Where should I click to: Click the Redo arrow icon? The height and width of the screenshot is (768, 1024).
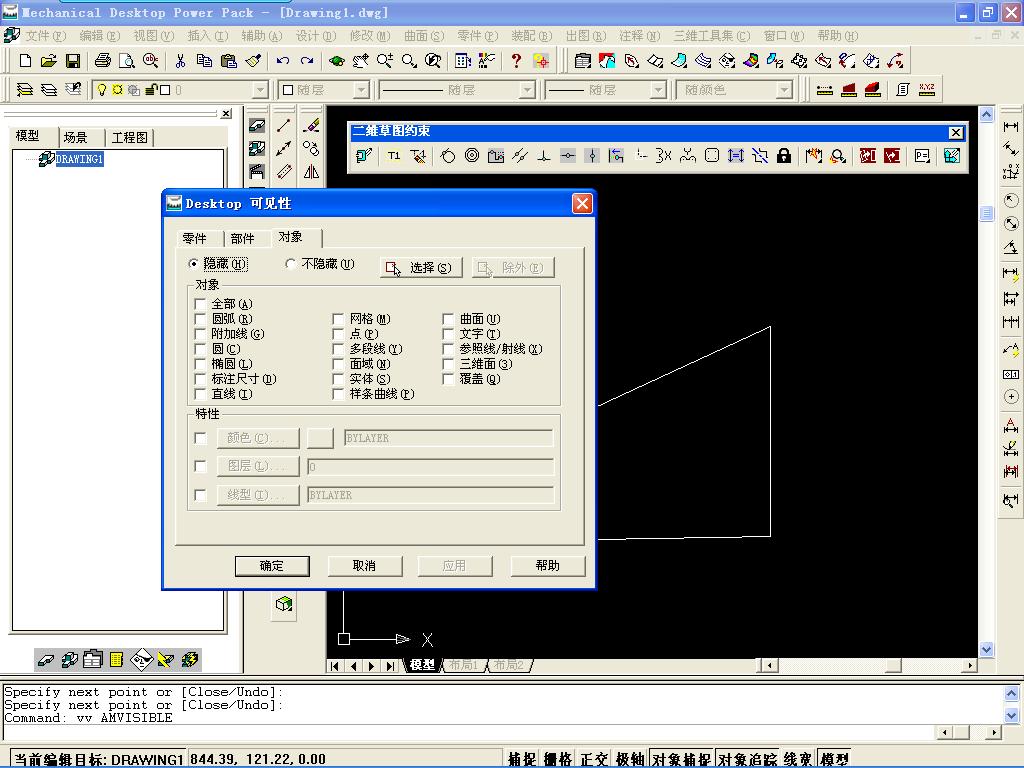pos(307,61)
